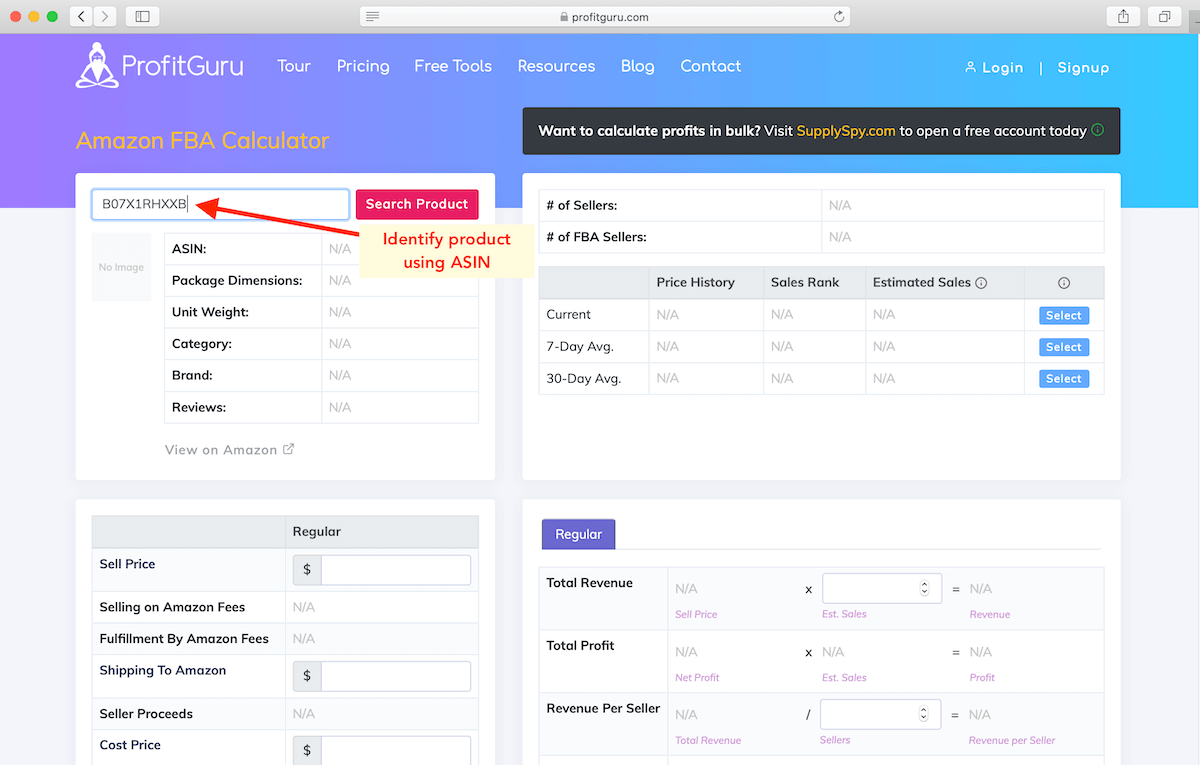Click the 'Net Profit' caption
This screenshot has height=765, width=1200.
pos(697,678)
